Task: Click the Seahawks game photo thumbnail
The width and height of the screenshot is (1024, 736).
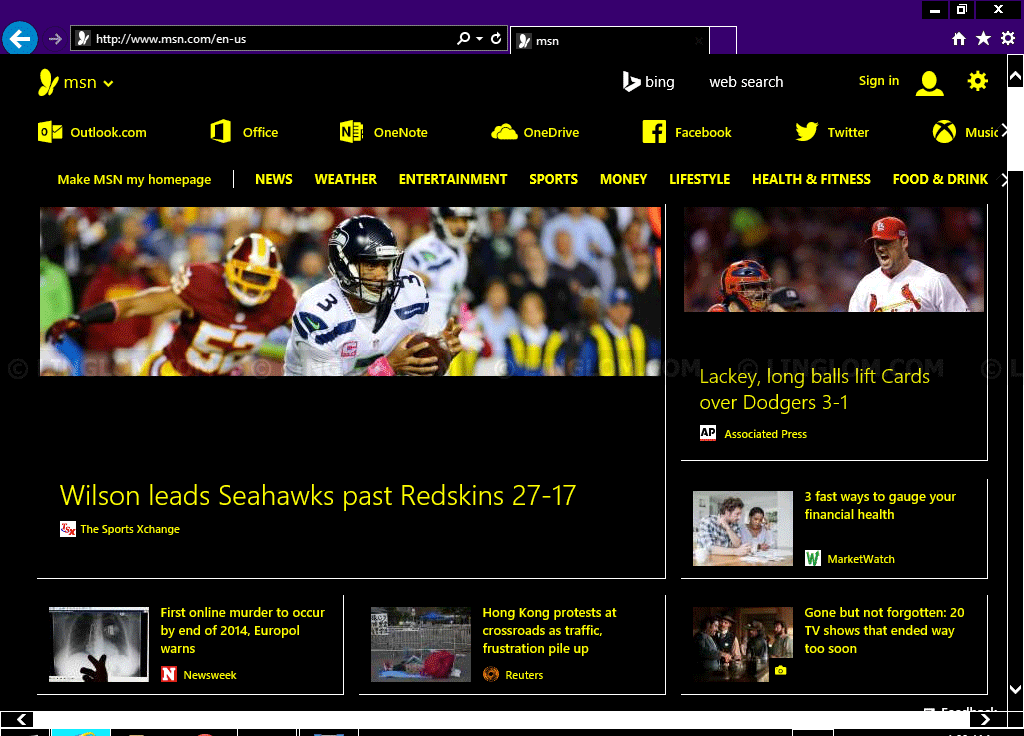Action: (x=350, y=291)
